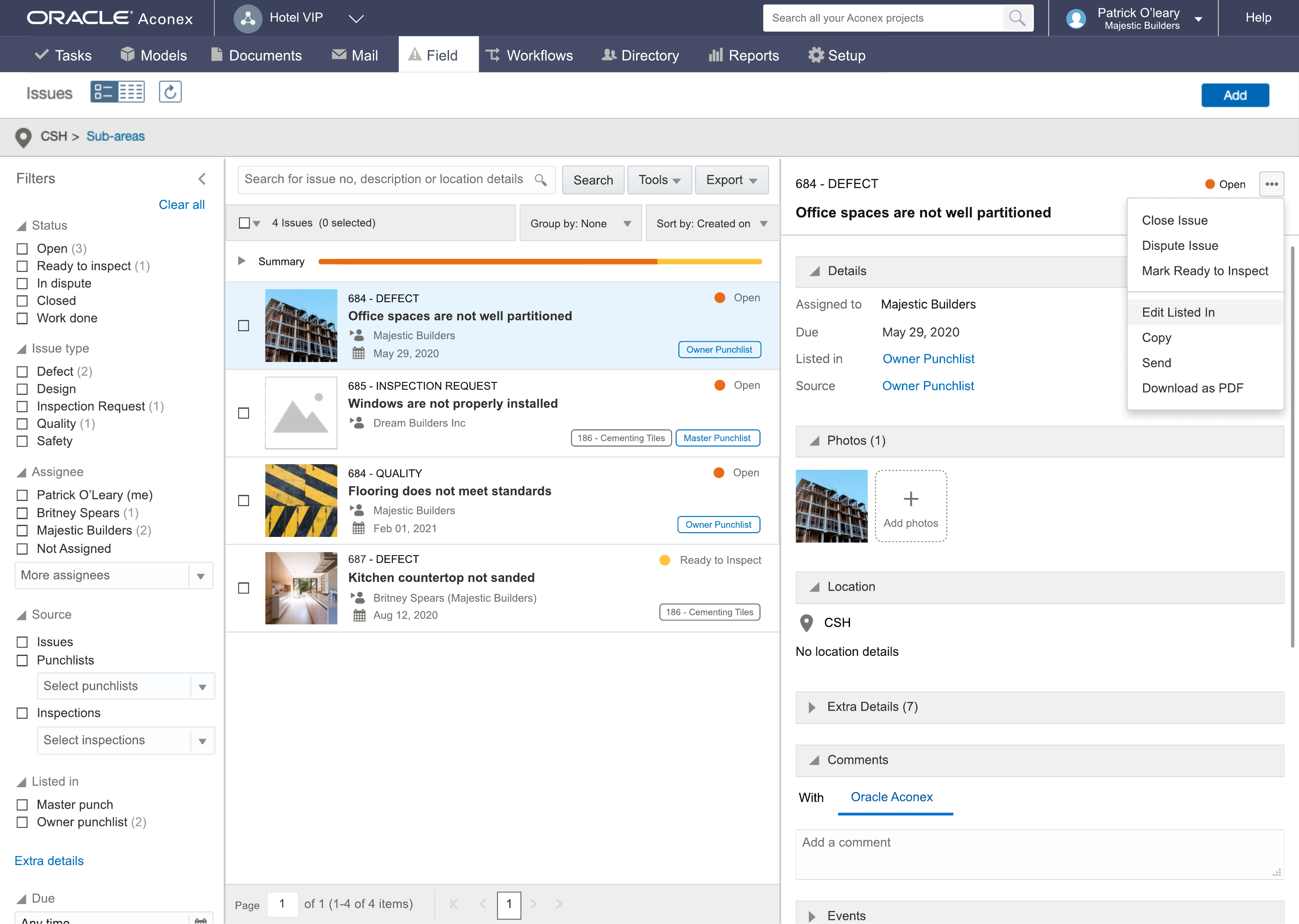Open the Setup gear navigation item
The image size is (1299, 924).
point(837,55)
